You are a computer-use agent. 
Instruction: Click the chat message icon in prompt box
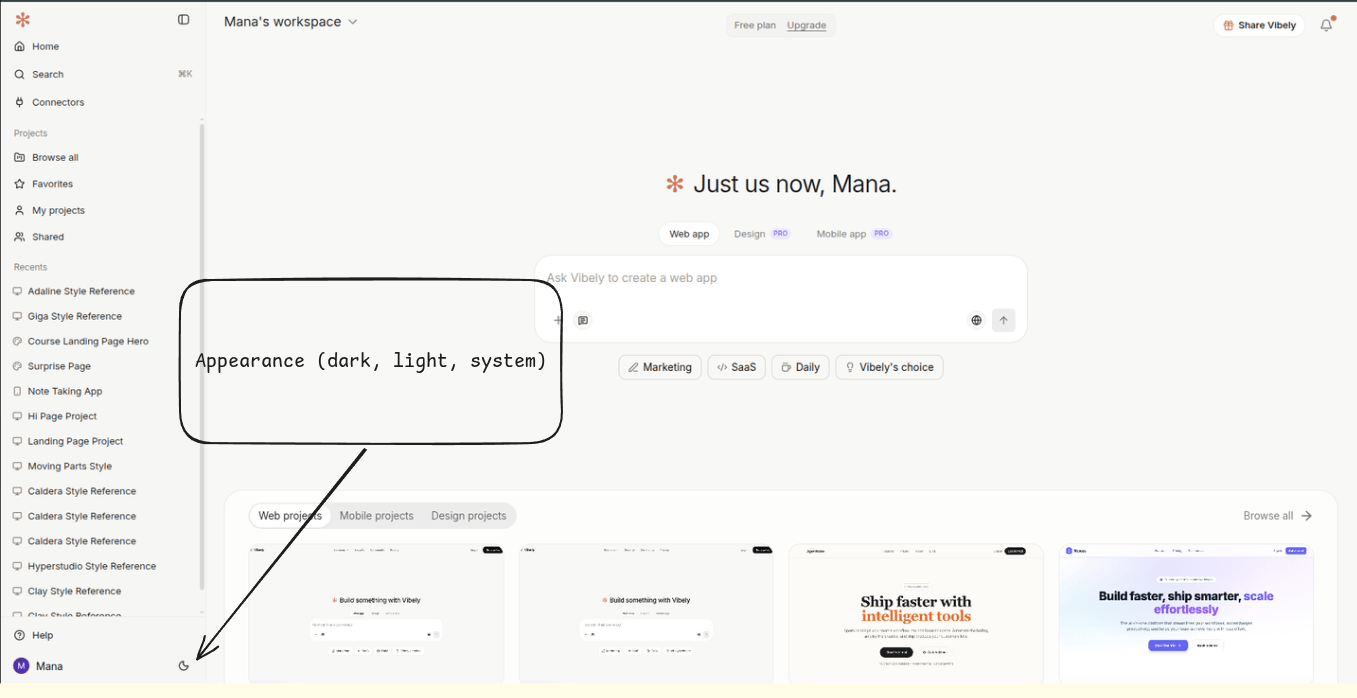coord(583,321)
